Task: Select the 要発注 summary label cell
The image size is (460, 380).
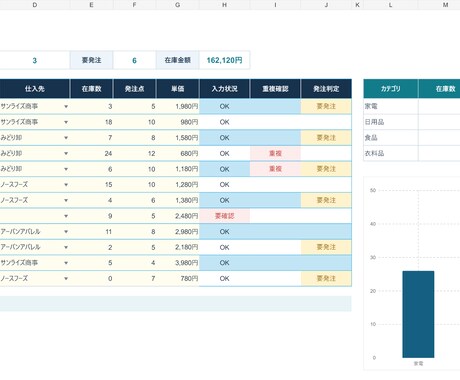Action: point(91,60)
